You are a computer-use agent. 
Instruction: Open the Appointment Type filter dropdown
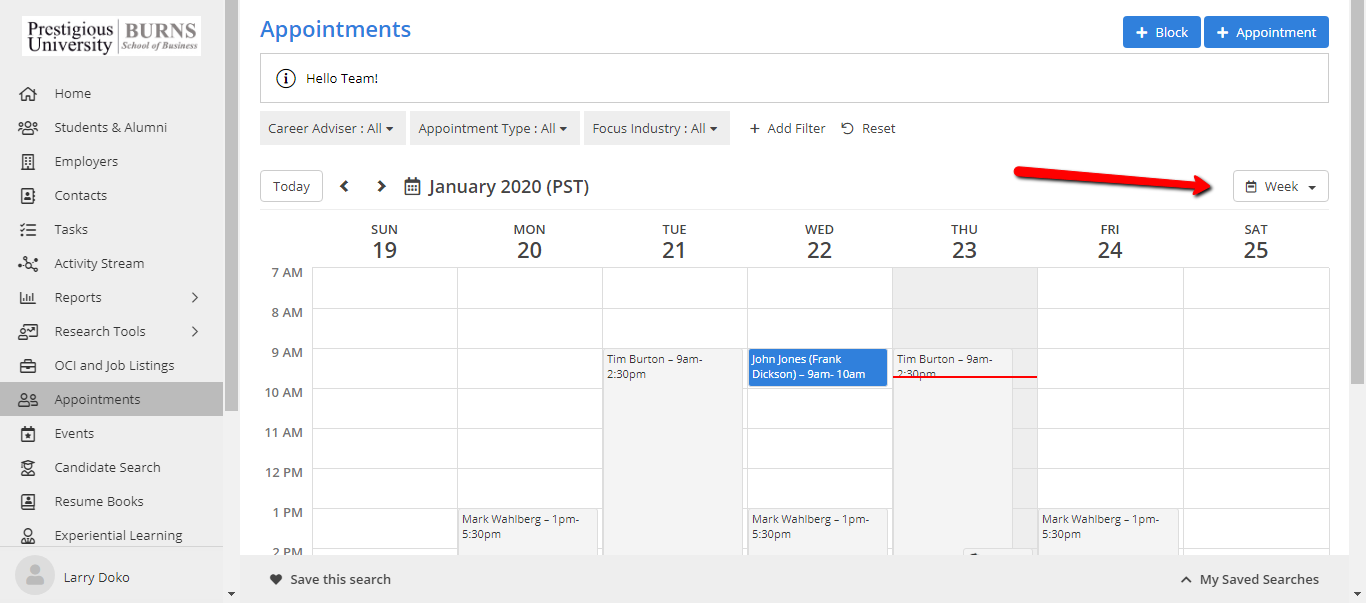(x=492, y=128)
